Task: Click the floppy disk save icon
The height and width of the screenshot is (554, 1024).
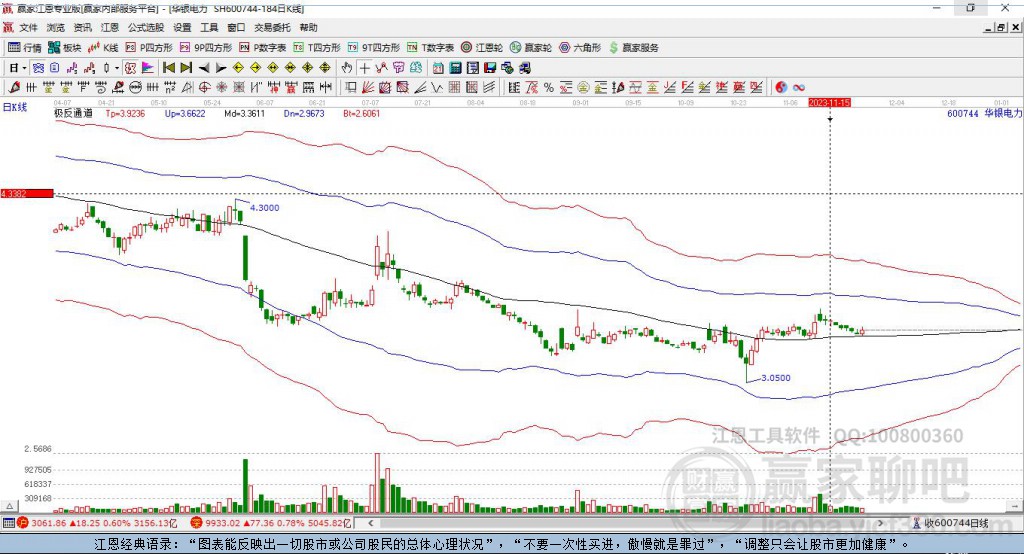Action: click(490, 68)
